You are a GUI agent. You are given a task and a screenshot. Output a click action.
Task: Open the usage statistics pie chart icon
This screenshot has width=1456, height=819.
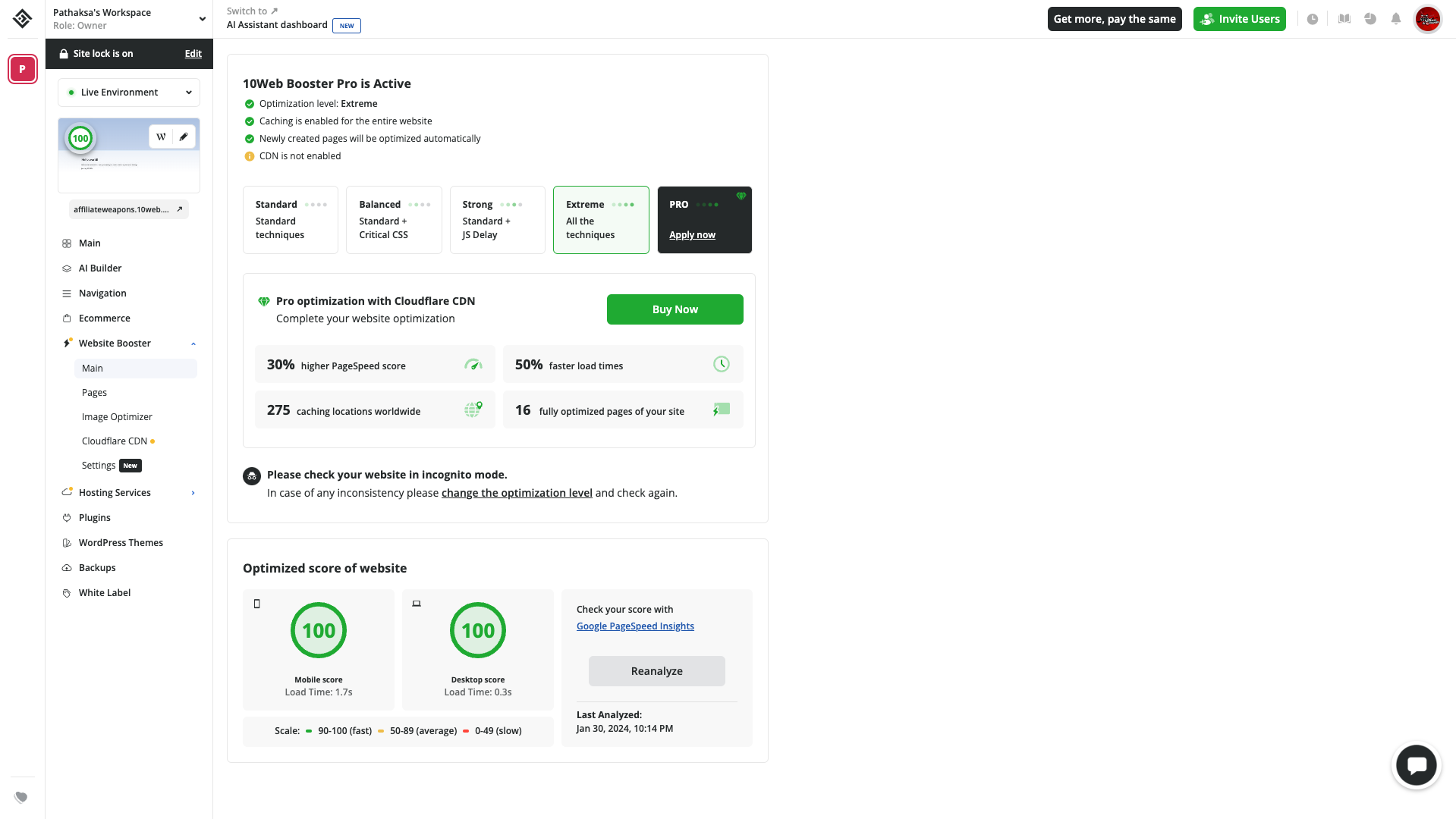pyautogui.click(x=1370, y=18)
